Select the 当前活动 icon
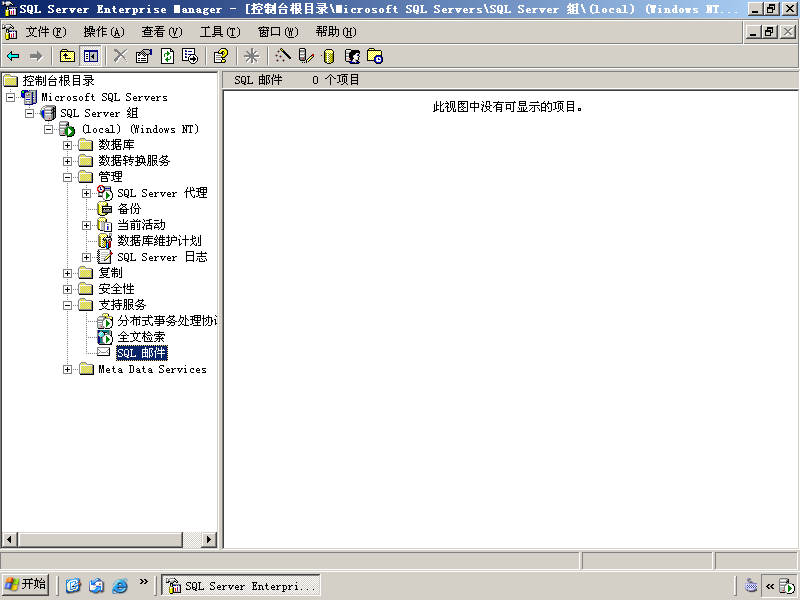Screen dimensions: 800x600 click(105, 225)
